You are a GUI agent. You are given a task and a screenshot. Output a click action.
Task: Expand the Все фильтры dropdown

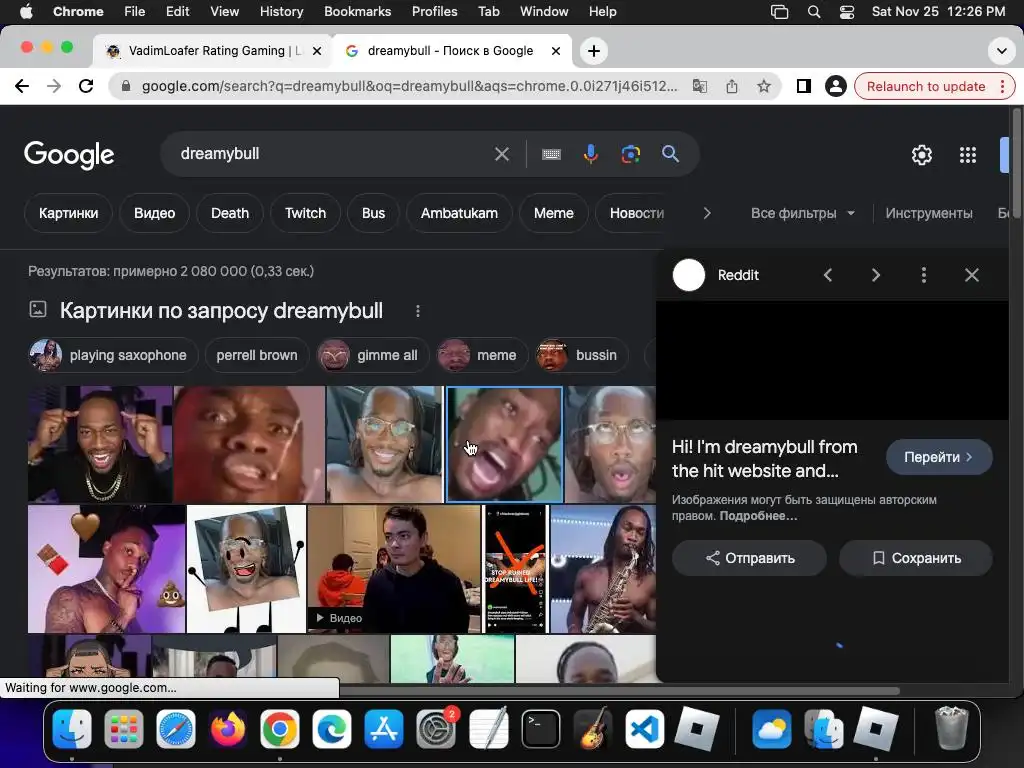[x=803, y=213]
